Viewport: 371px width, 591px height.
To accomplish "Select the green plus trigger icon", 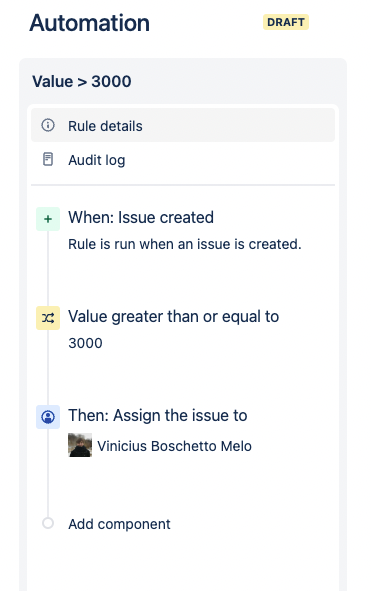I will coord(48,219).
